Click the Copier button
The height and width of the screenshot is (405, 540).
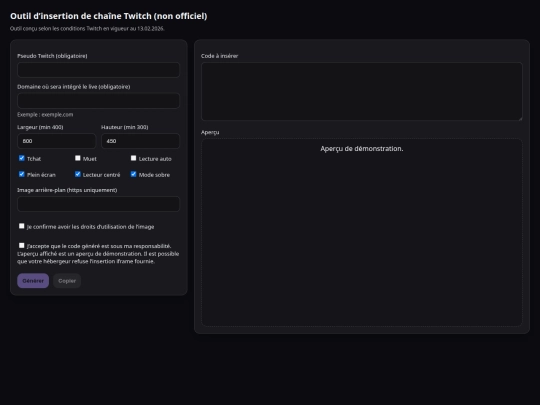[67, 281]
